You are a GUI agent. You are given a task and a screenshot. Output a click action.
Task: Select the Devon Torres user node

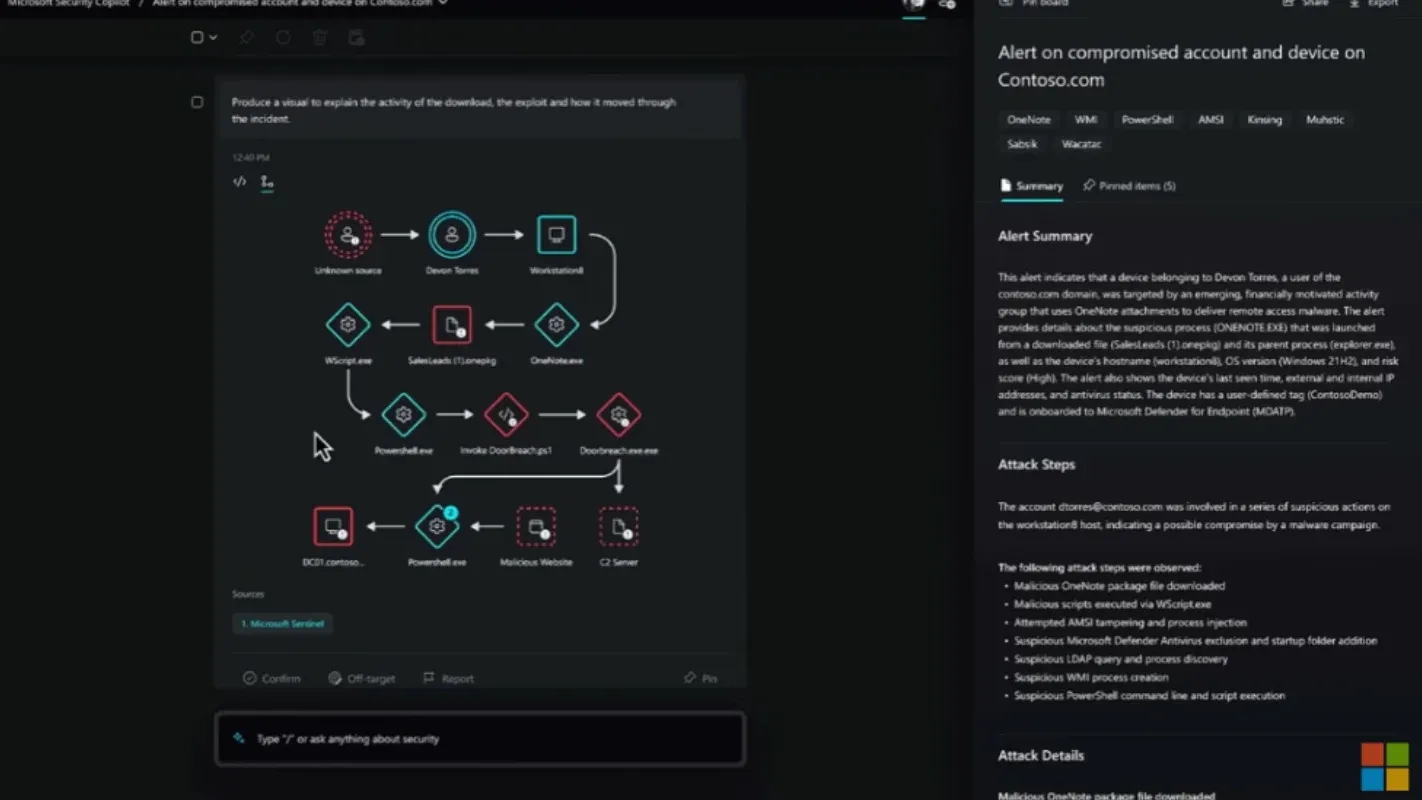[x=452, y=235]
